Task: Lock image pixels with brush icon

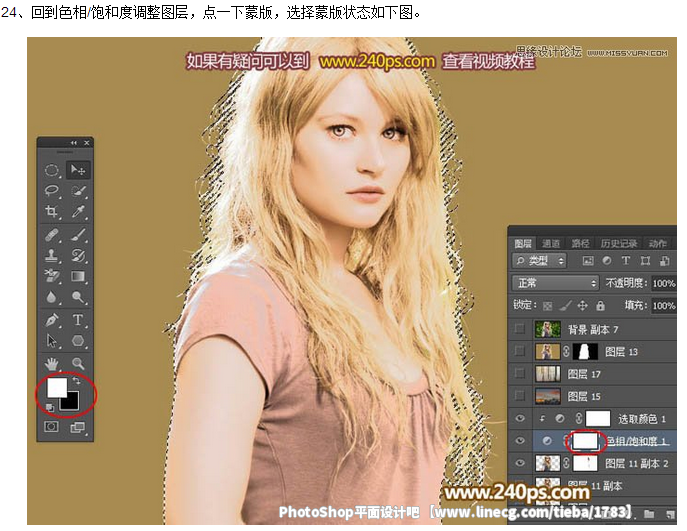Action: (565, 306)
